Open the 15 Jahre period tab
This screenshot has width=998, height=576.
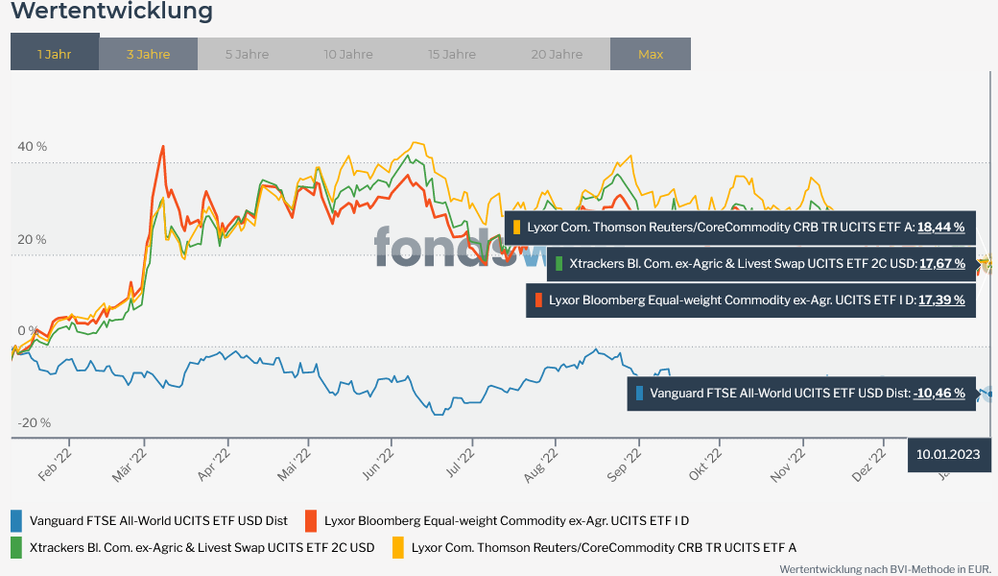pyautogui.click(x=451, y=54)
